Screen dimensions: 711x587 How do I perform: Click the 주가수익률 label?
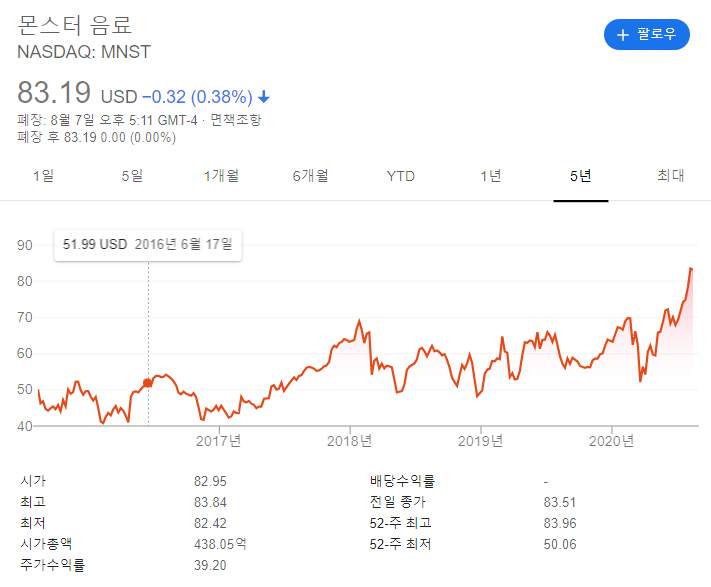tap(53, 565)
